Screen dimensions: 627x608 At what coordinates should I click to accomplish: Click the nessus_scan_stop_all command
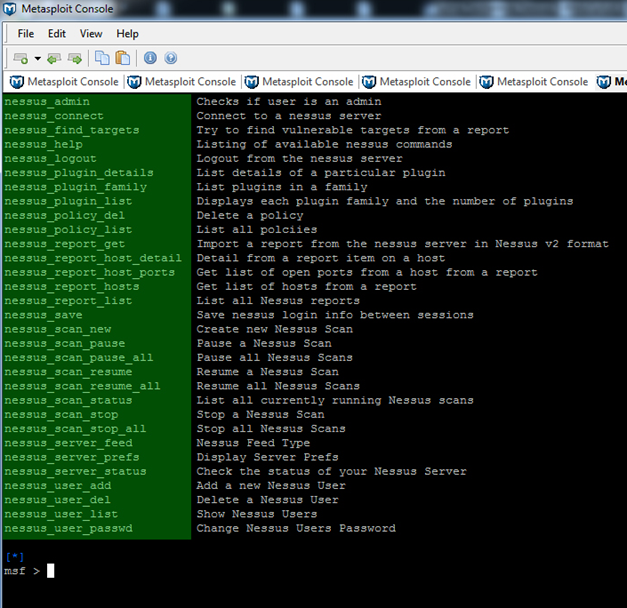[76, 429]
